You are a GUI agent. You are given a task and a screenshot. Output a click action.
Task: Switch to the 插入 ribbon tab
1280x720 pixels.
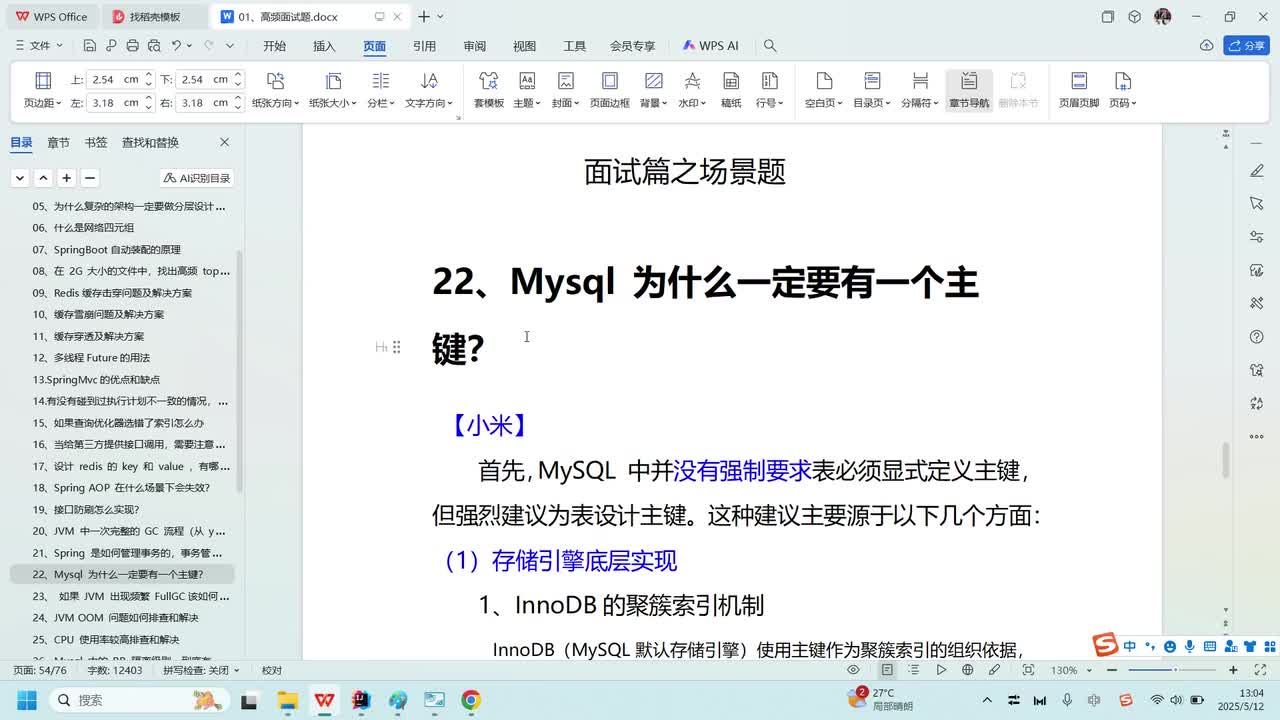324,46
